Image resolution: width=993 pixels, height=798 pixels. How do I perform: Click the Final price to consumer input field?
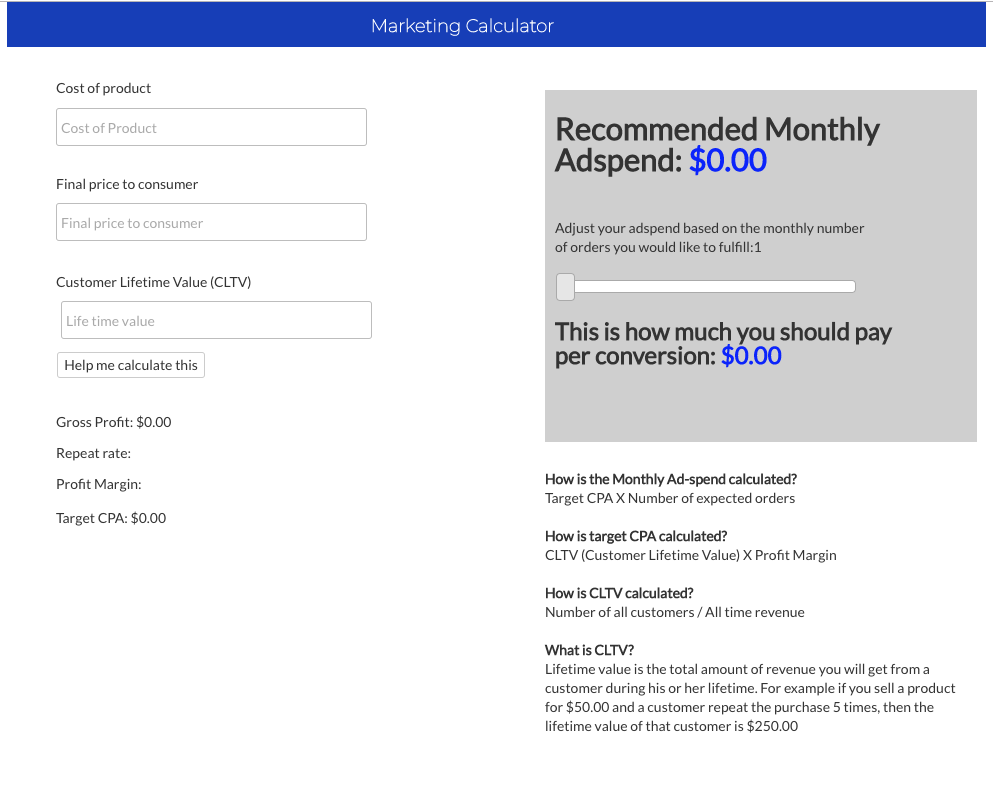(x=210, y=221)
